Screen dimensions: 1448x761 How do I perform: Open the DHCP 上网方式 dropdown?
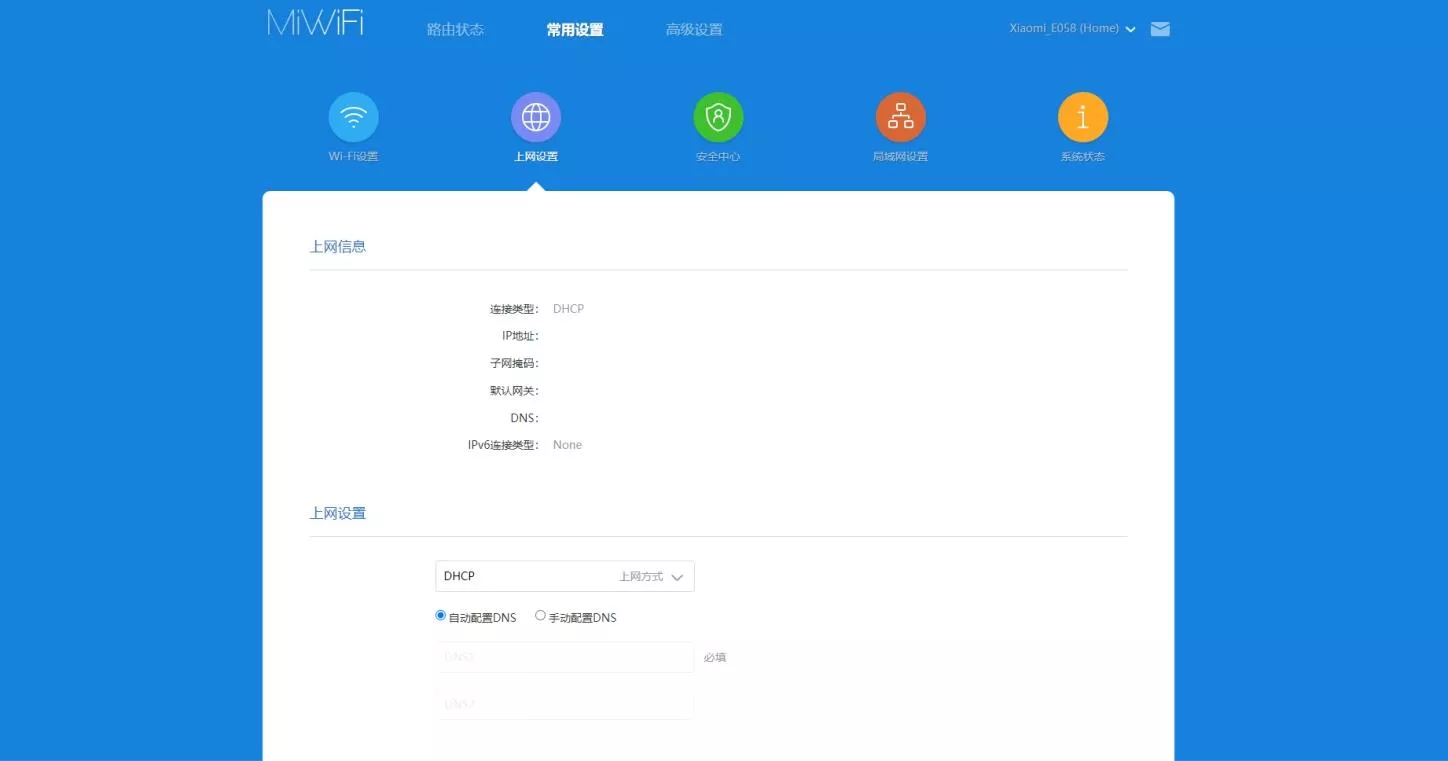(565, 576)
